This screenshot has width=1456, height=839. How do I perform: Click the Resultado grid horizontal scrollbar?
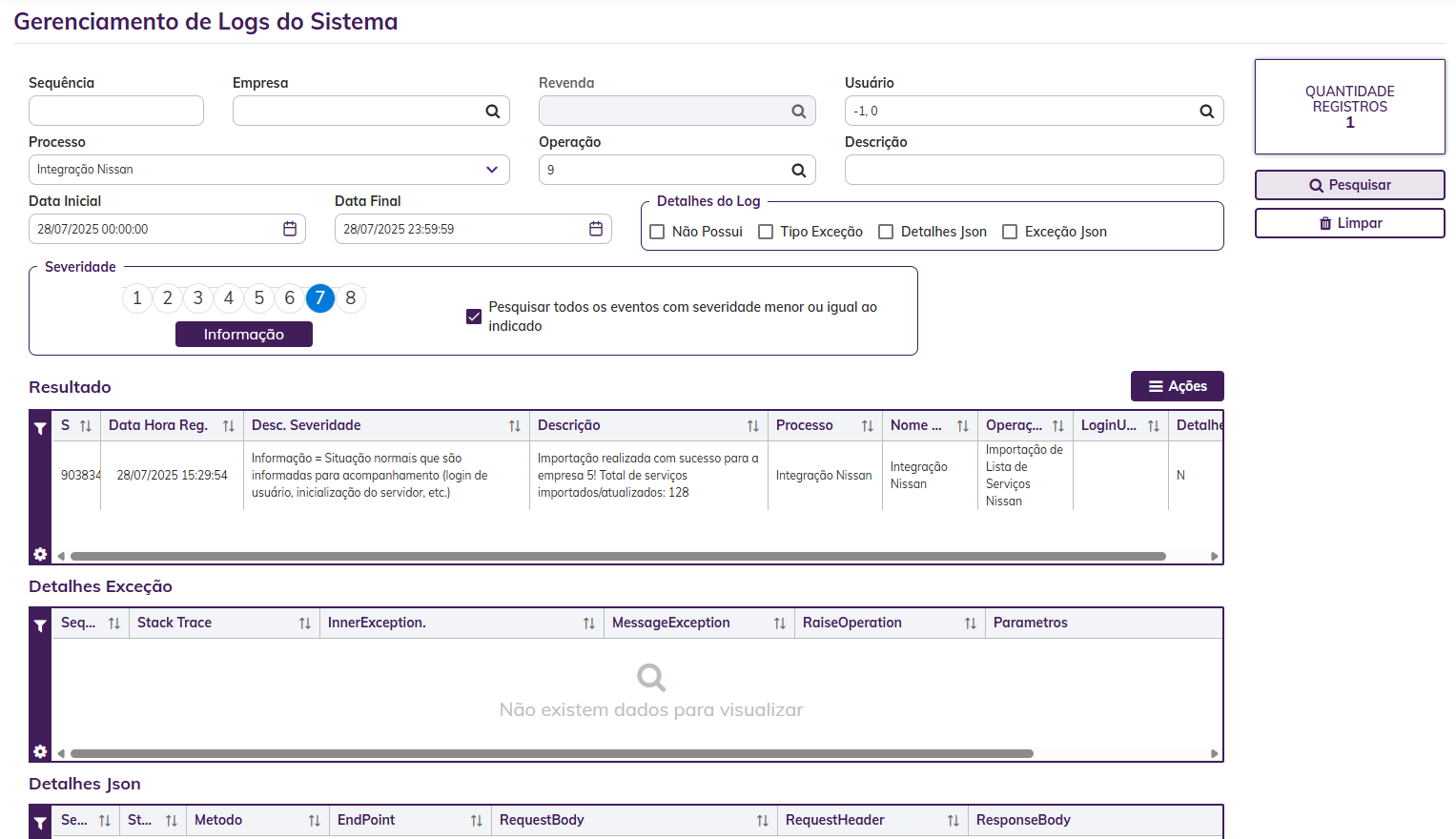click(618, 556)
